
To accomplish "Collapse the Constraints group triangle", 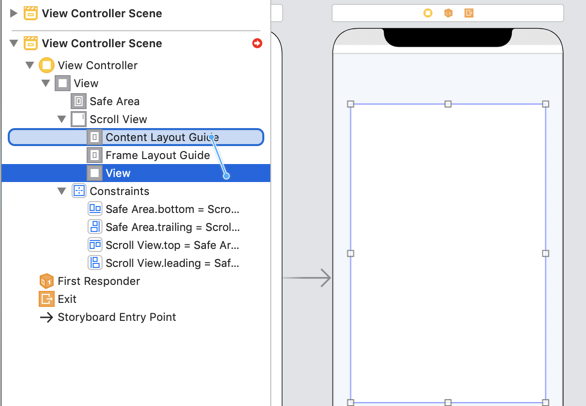I will [x=62, y=191].
